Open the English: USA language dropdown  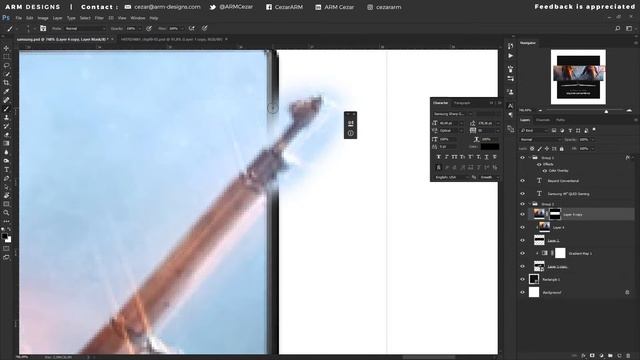451,177
